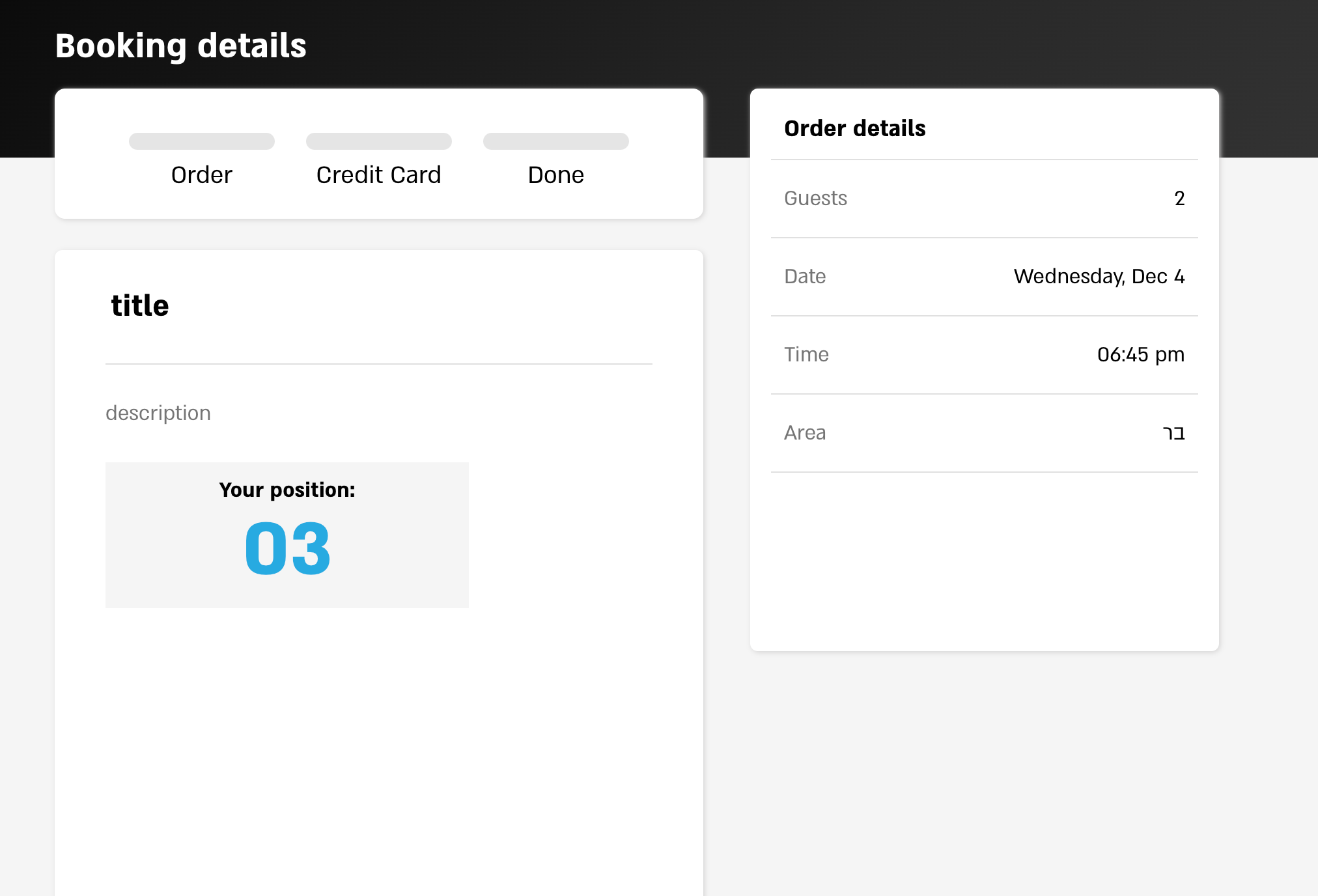Click the progress bar above Done
1318x896 pixels.
point(556,141)
